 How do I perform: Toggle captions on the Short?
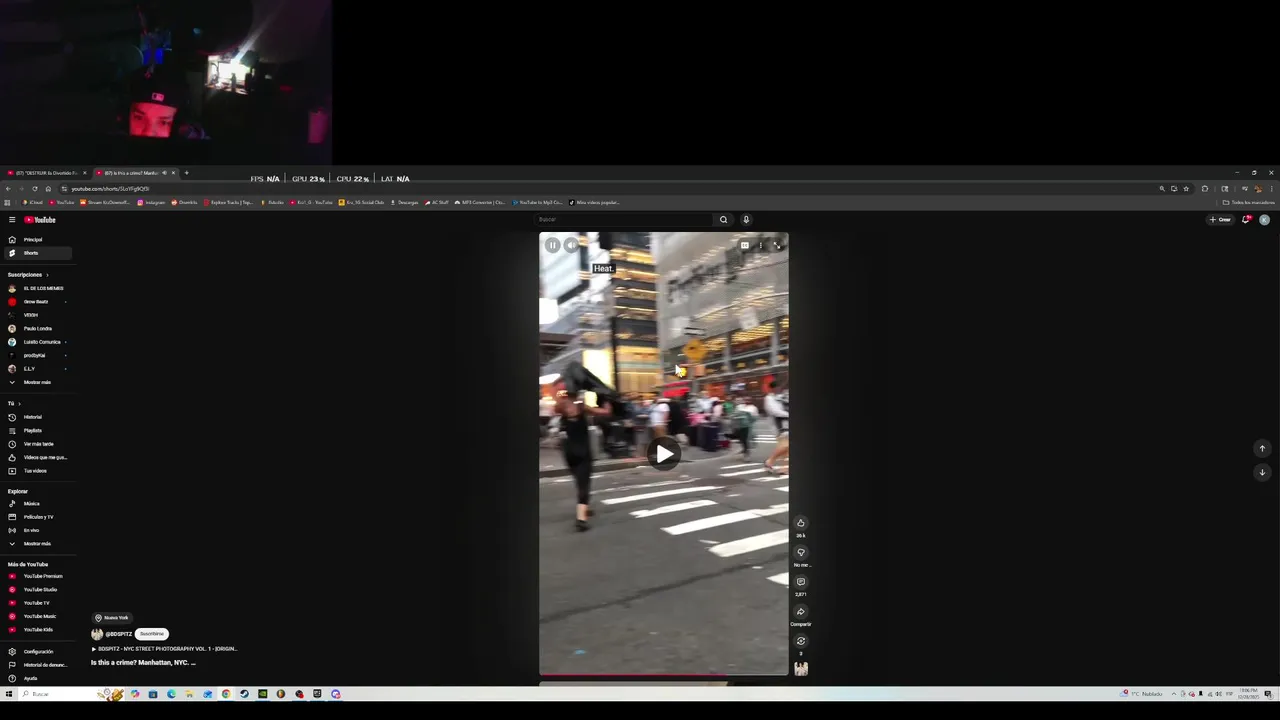pos(744,245)
